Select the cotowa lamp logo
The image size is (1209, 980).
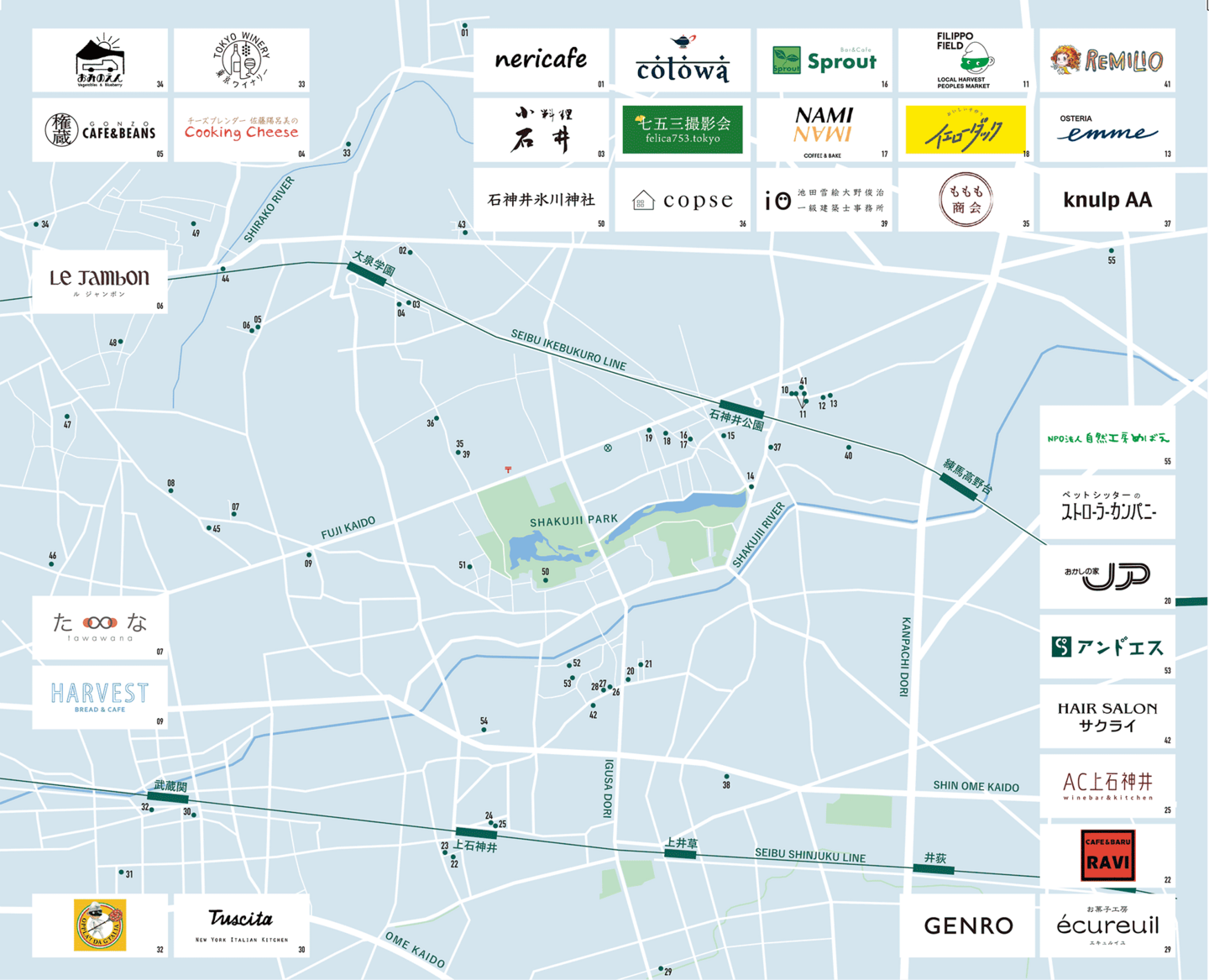[683, 60]
